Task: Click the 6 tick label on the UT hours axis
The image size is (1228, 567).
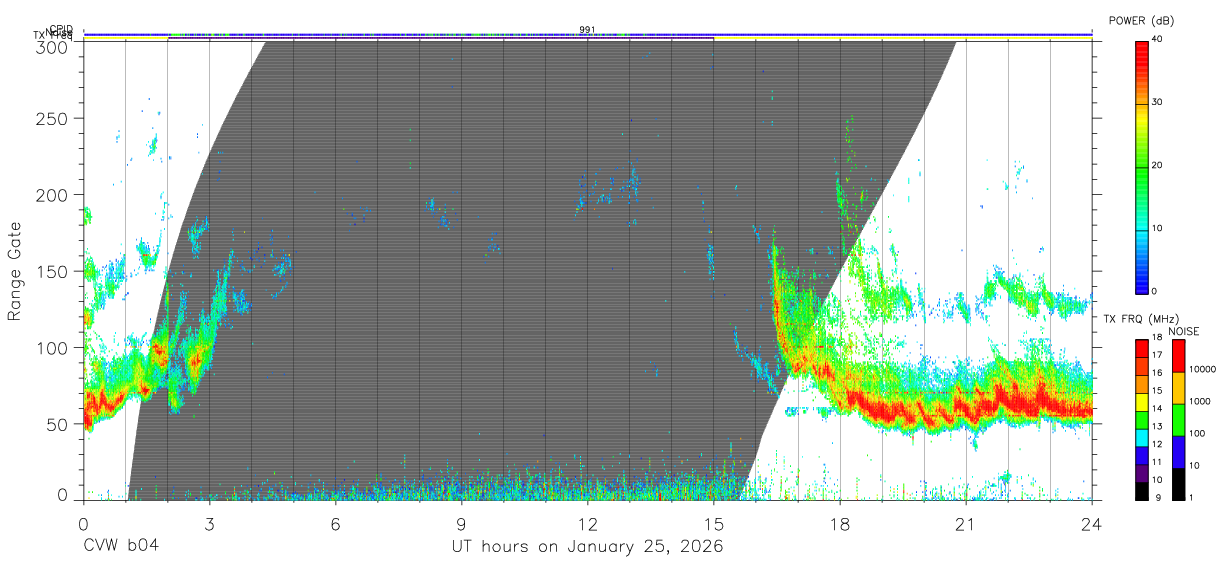Action: 336,523
